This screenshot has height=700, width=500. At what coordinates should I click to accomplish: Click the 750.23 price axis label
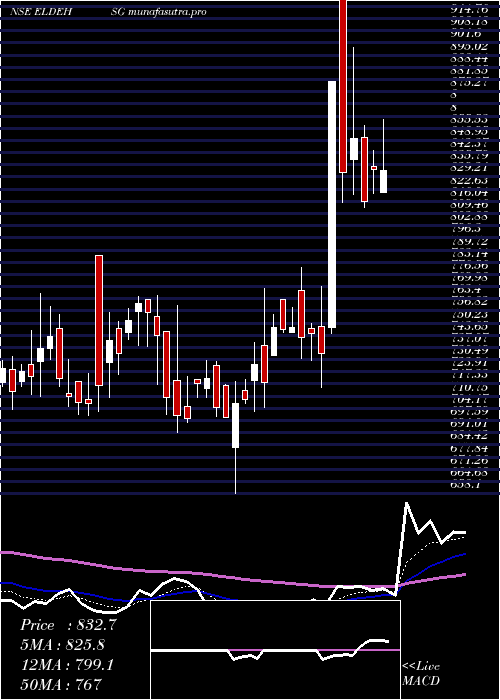coord(467,315)
